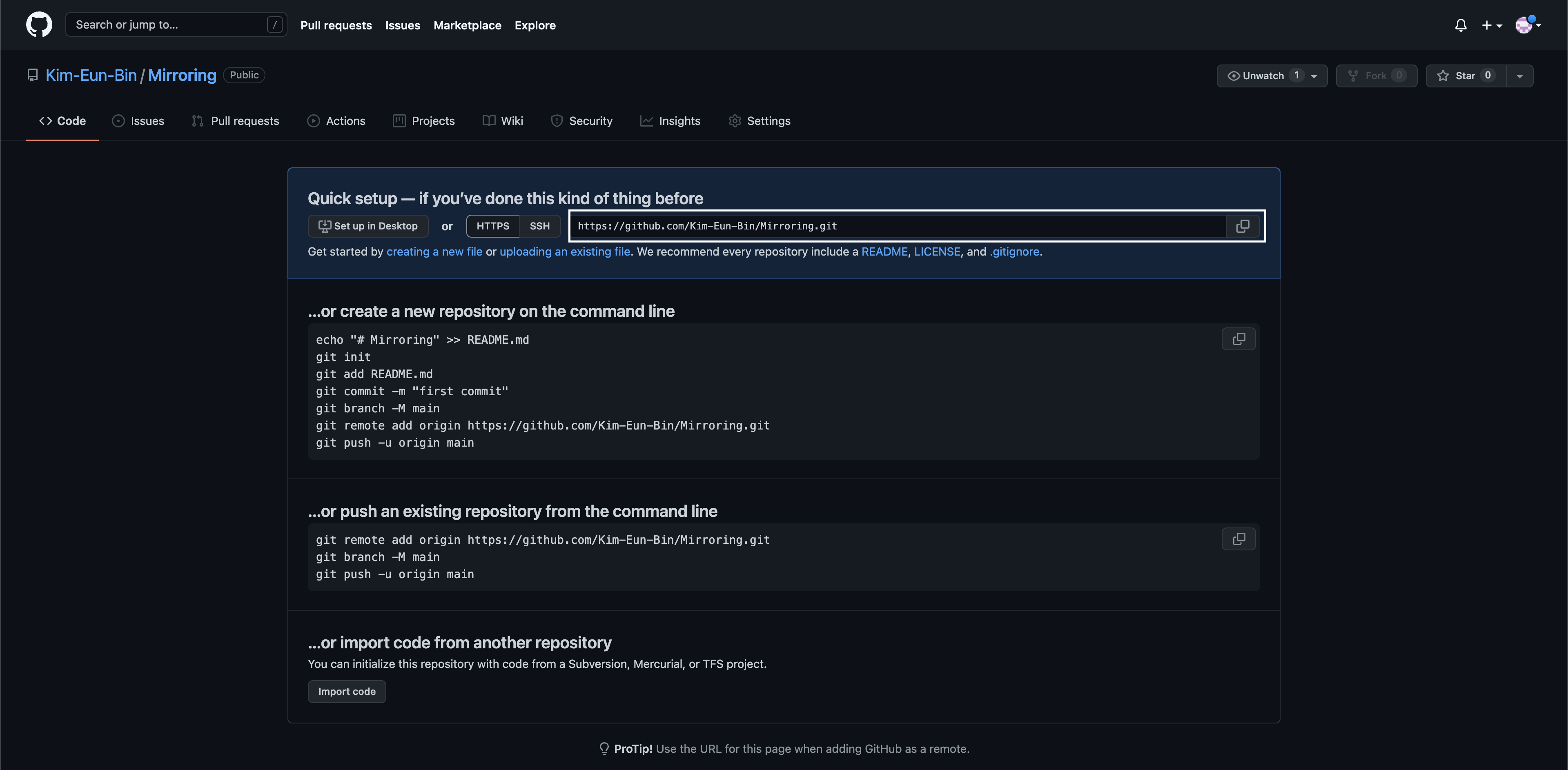Click the repository icon beside Kim-Eun-Bin
The image size is (1568, 770).
(x=33, y=75)
